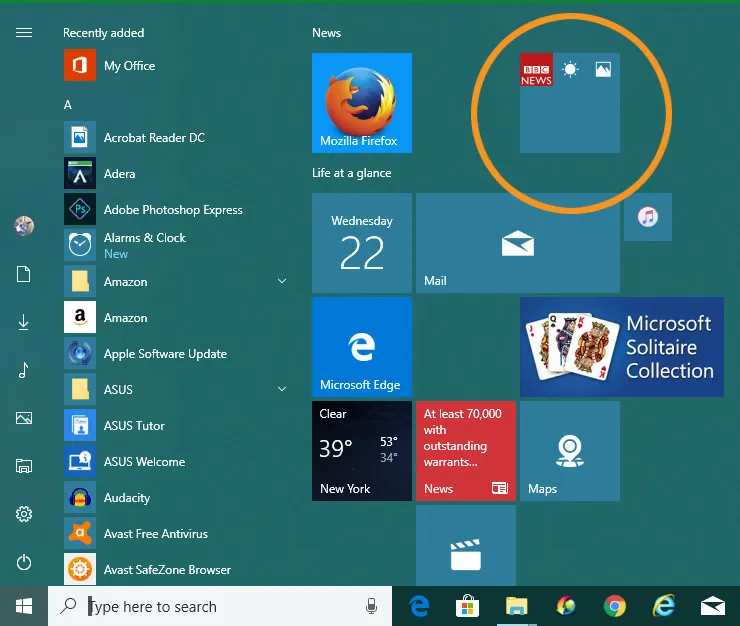Viewport: 740px width, 626px height.
Task: Open Edge from the taskbar
Action: 419,606
